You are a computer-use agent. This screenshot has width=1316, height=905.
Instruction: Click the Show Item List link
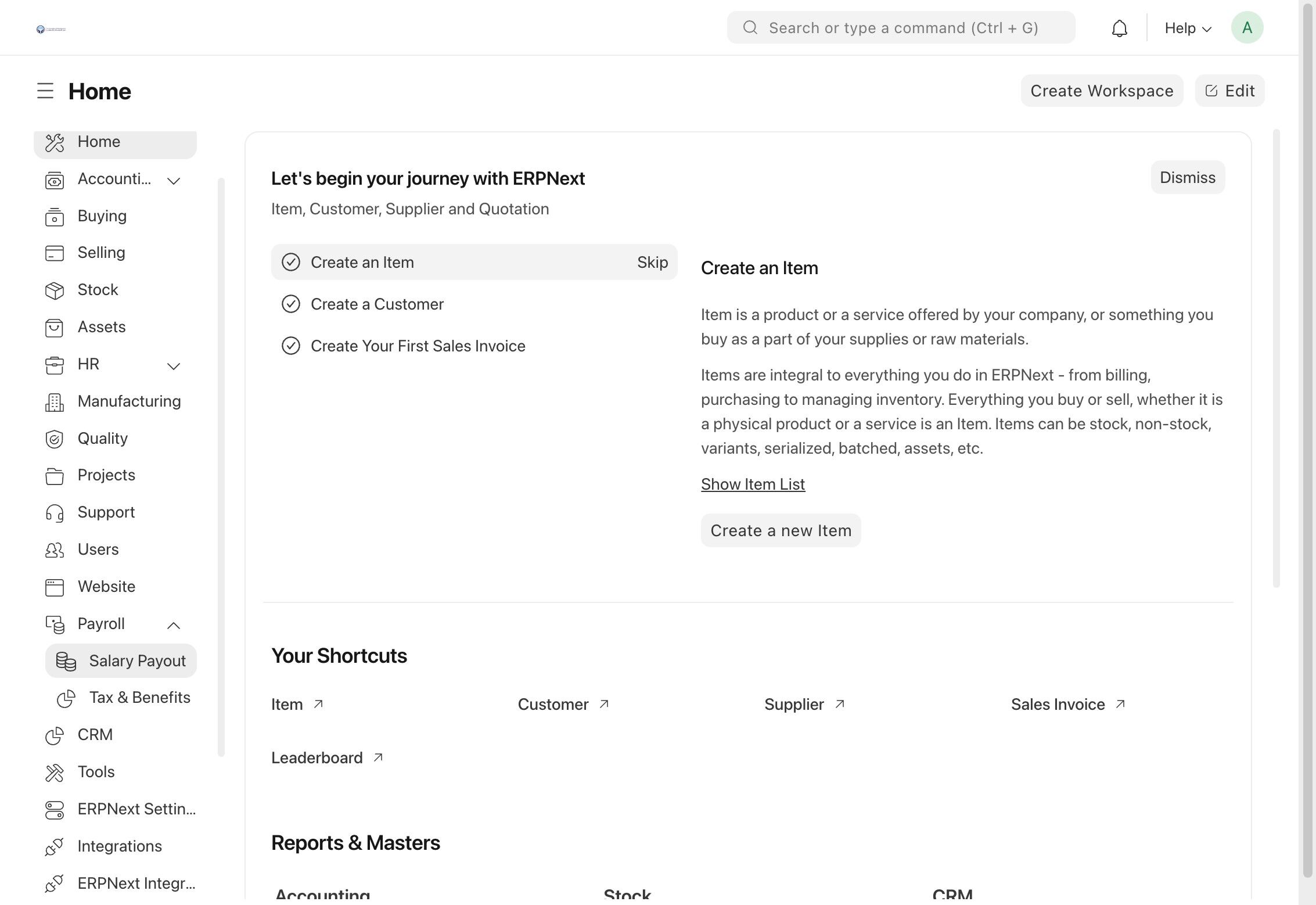[x=753, y=484]
